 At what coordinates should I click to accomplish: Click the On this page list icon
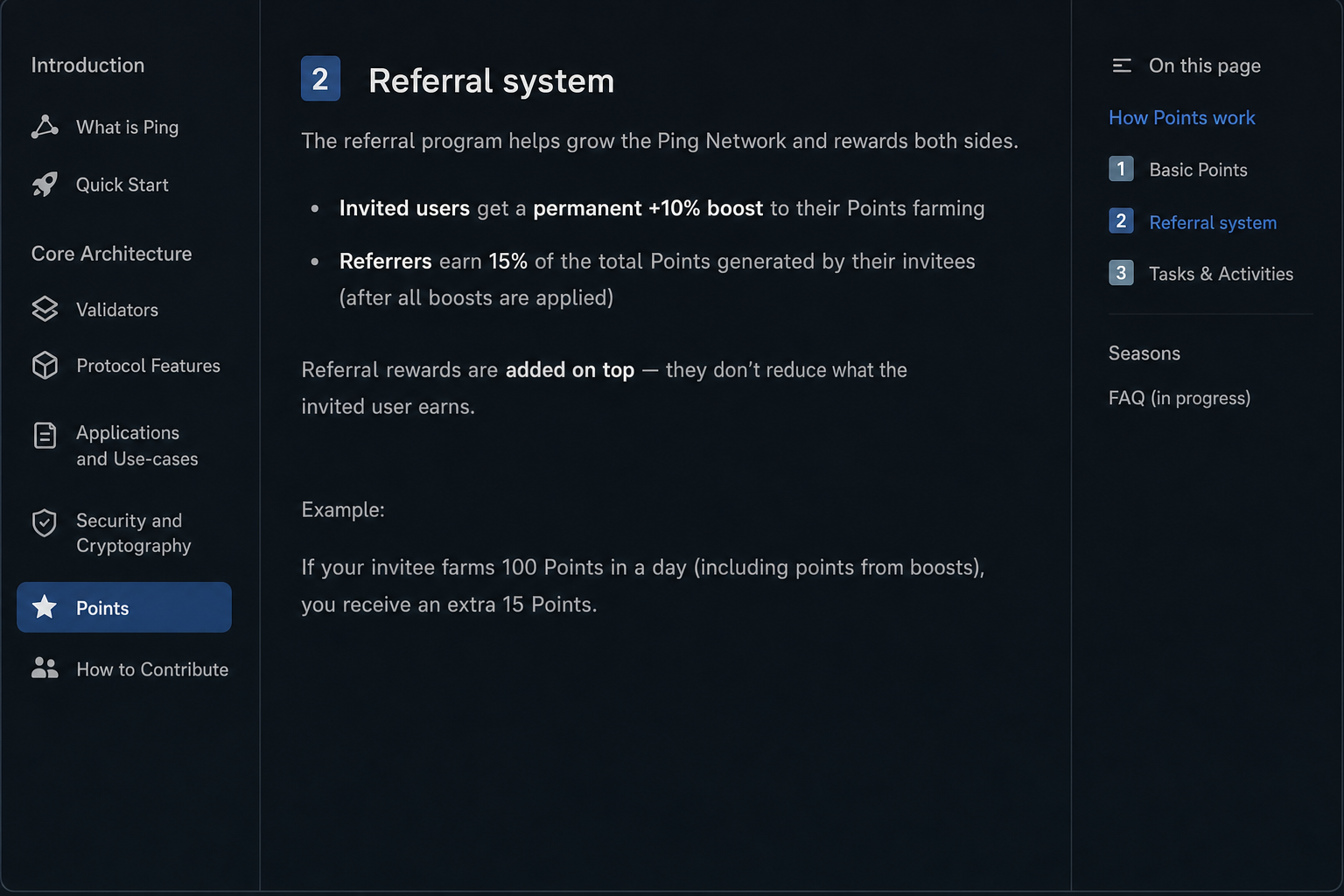coord(1122,66)
